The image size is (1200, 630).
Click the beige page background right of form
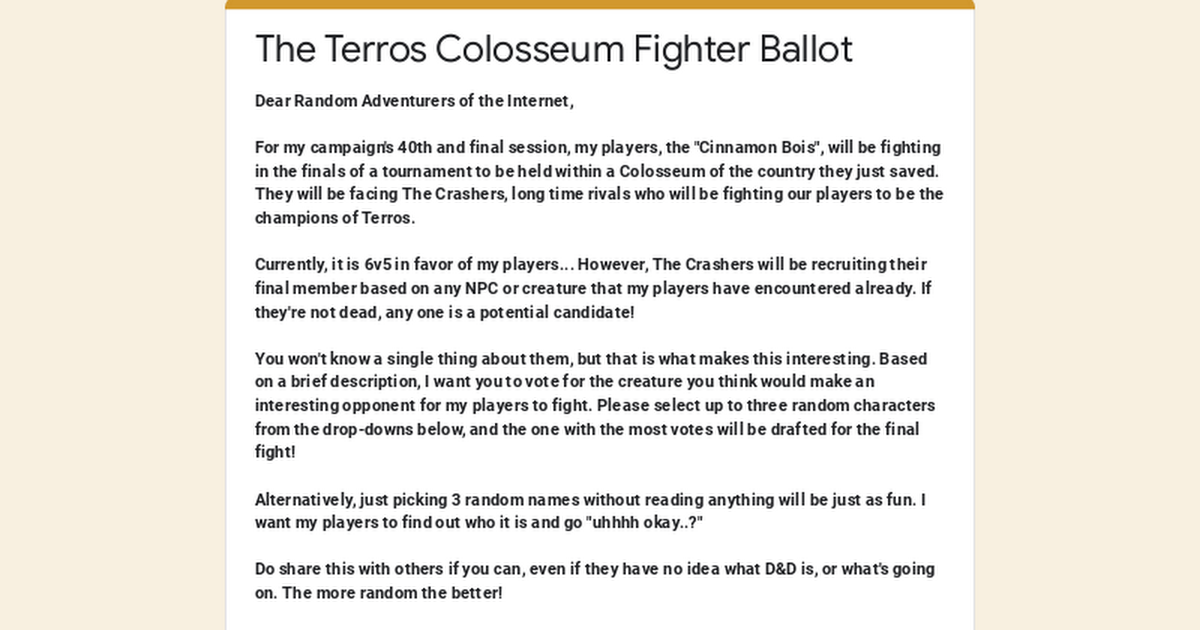point(1087,315)
